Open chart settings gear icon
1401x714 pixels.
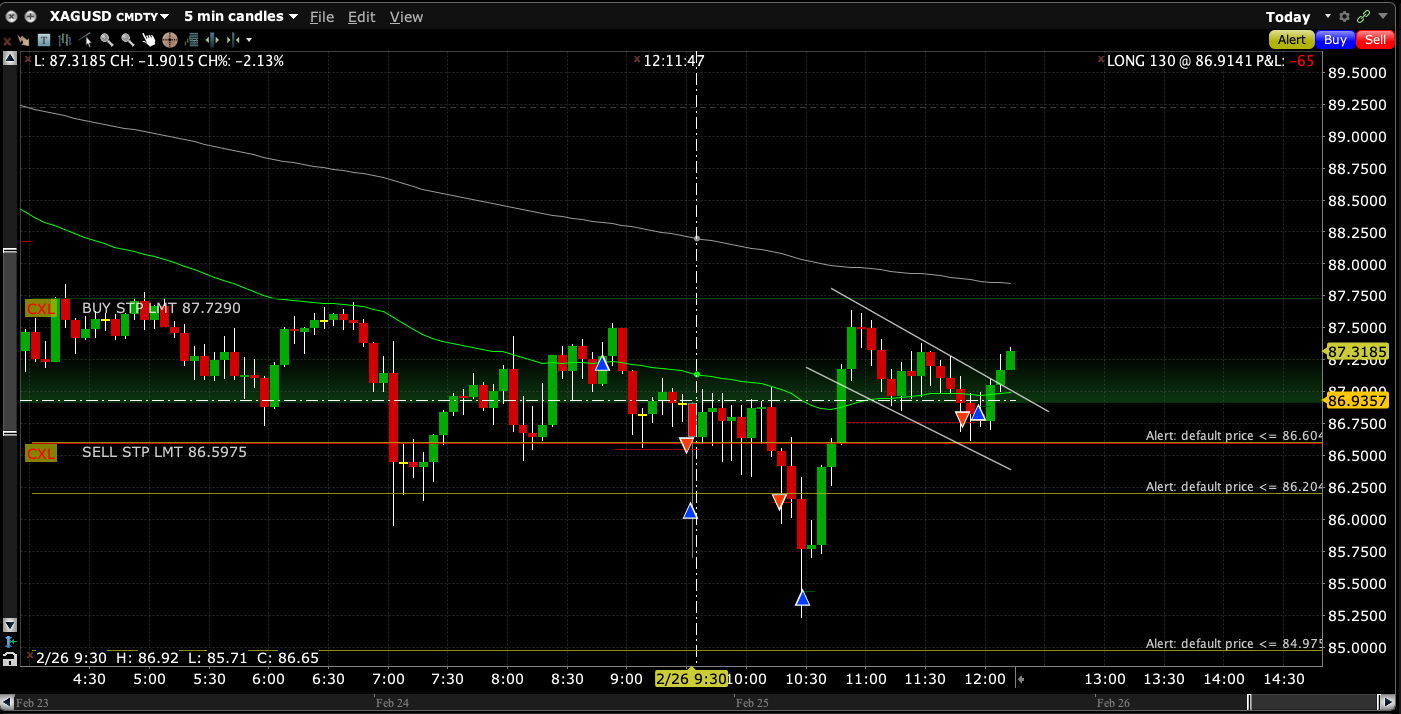pos(1344,17)
